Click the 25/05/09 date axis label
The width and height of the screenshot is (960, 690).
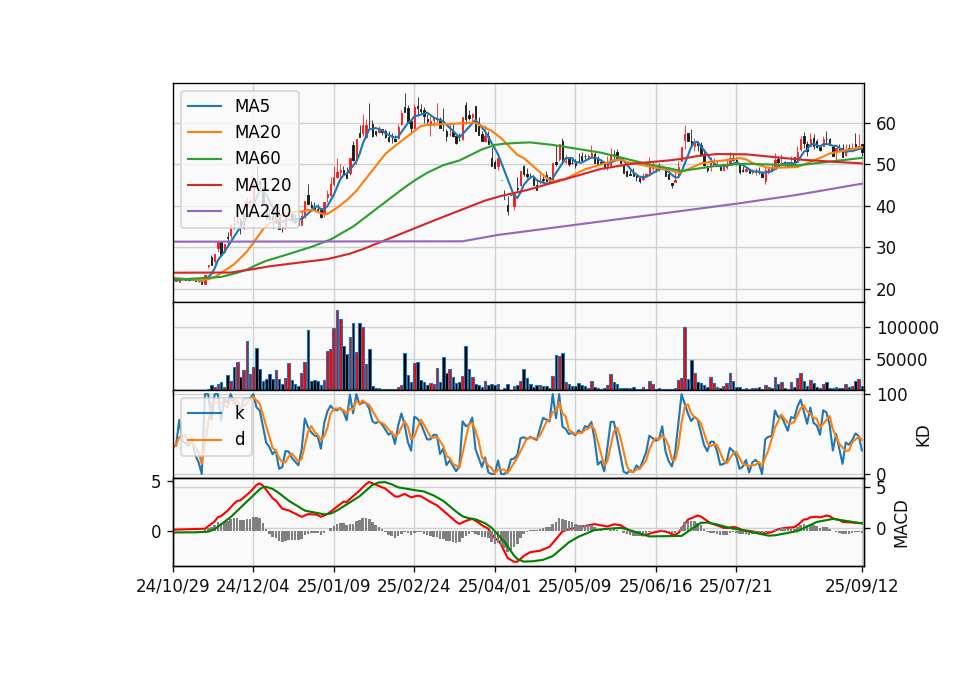[575, 587]
